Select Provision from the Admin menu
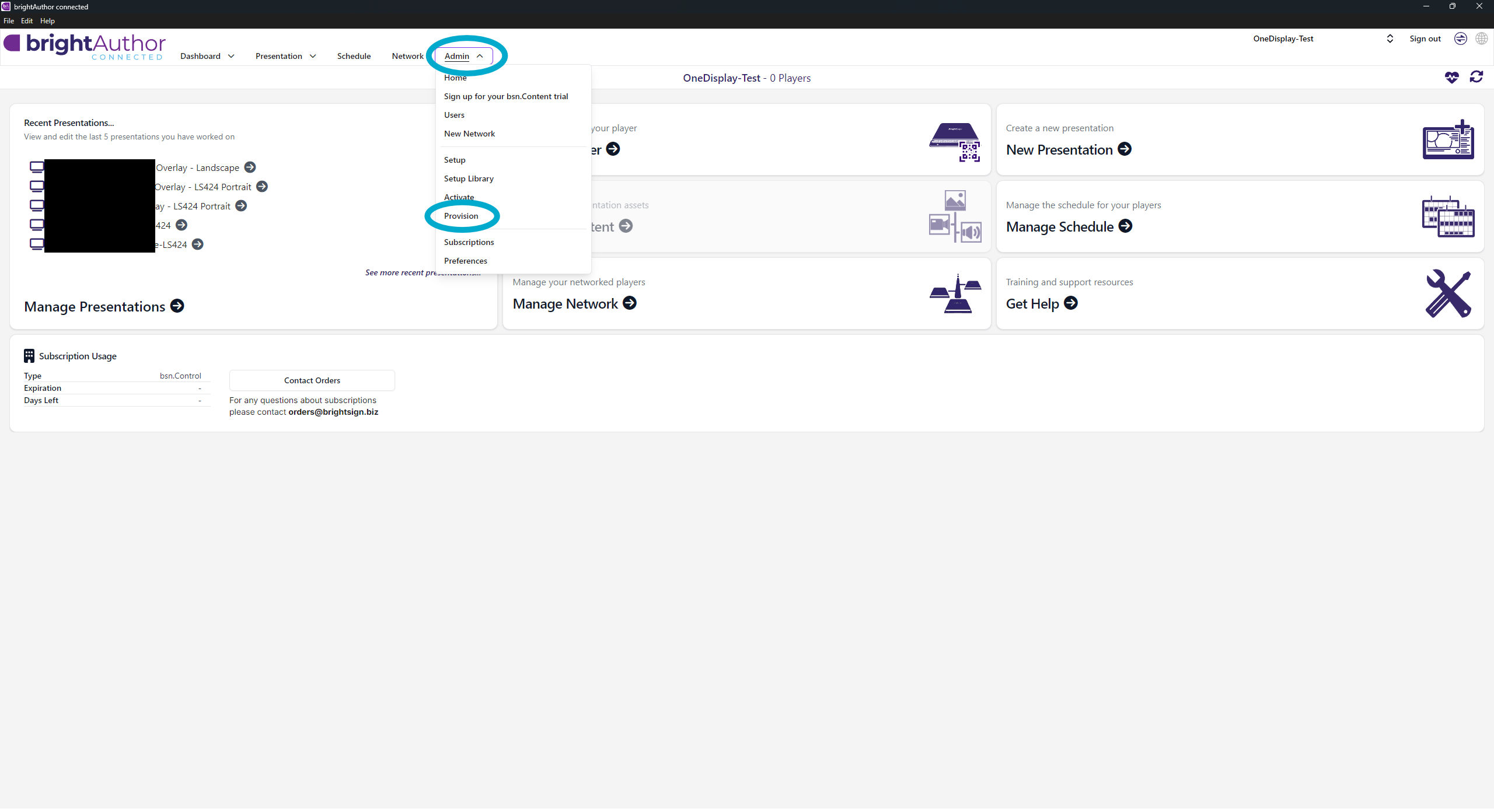Viewport: 1494px width, 812px height. coord(460,216)
